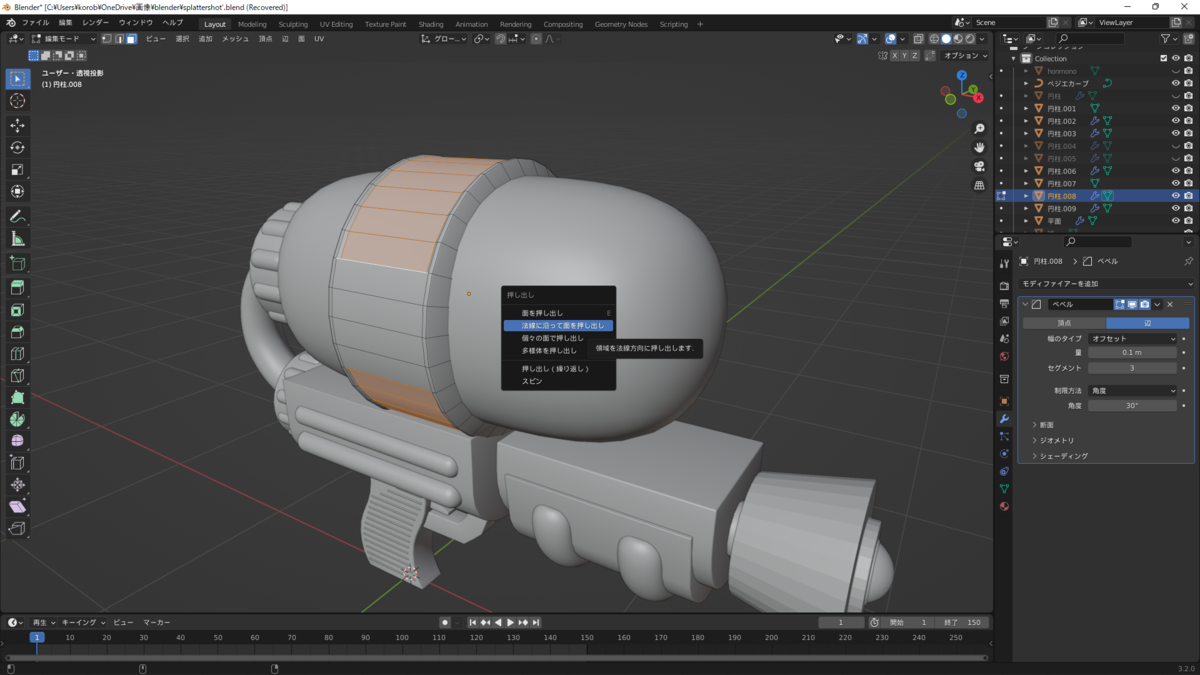Select 辺 bevel affect button
The height and width of the screenshot is (675, 1200).
click(1148, 323)
